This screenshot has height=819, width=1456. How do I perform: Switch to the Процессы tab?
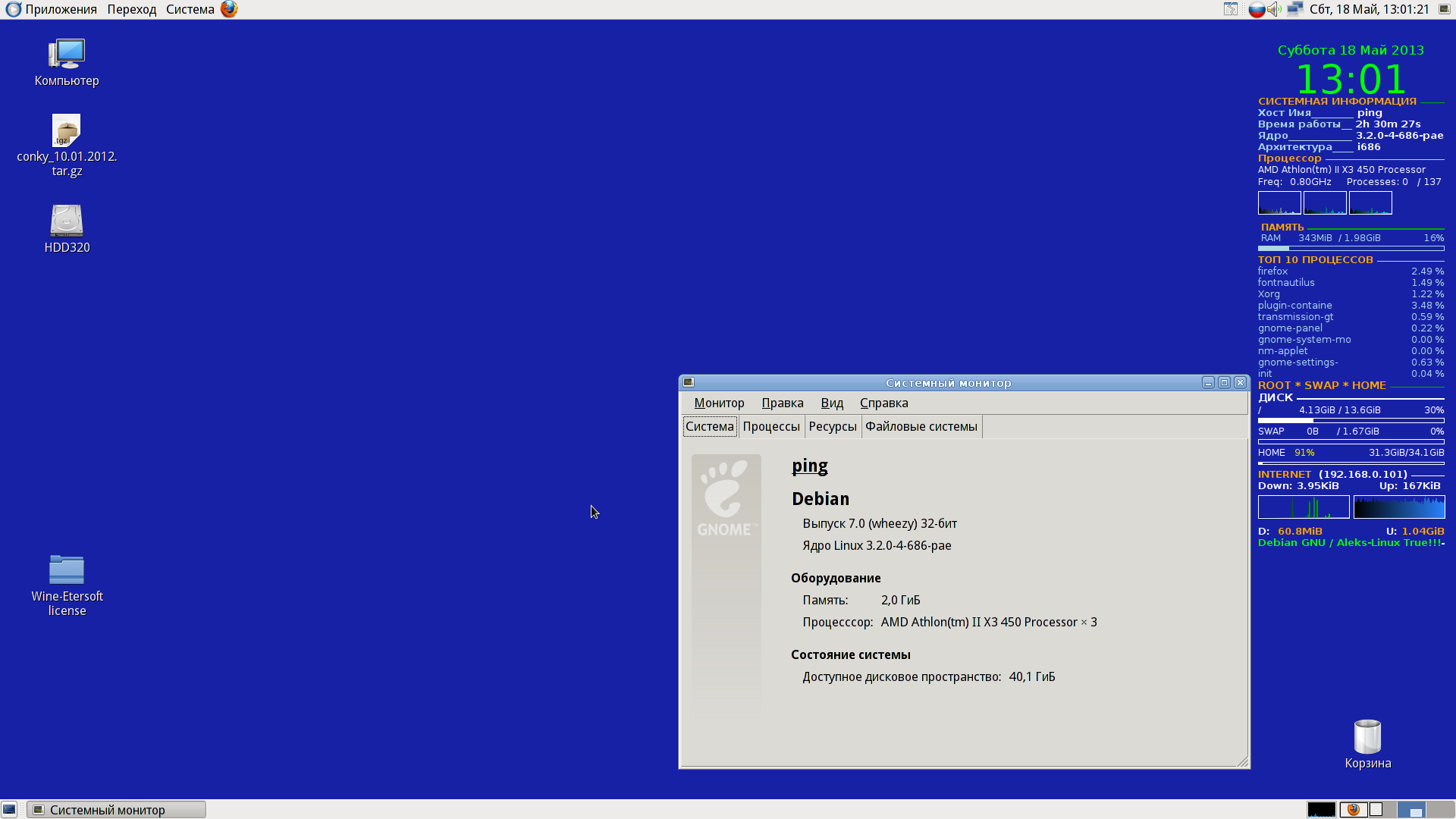pyautogui.click(x=771, y=426)
